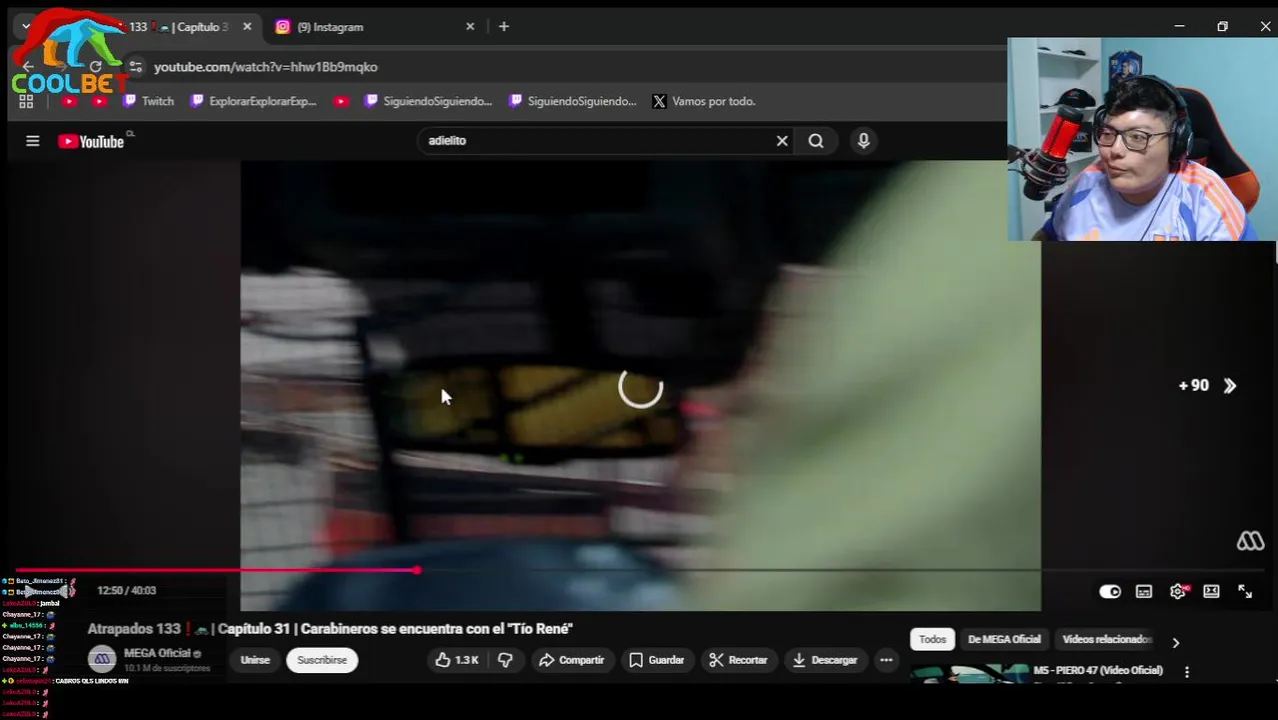Open MS - PIERO 47 (Video Oficial) title

pos(1098,670)
